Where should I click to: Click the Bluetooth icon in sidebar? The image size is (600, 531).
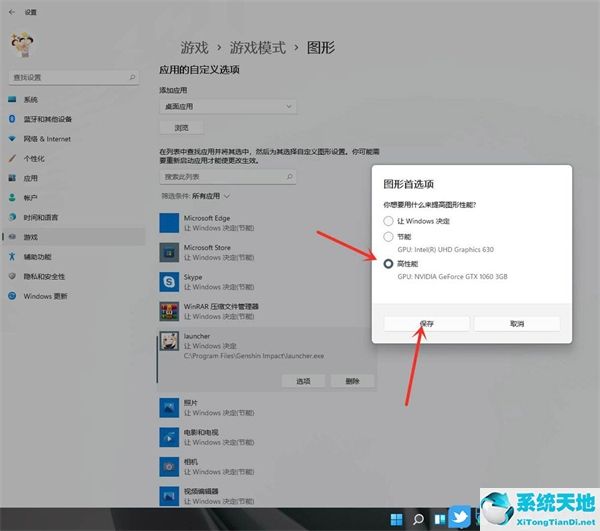click(x=12, y=119)
